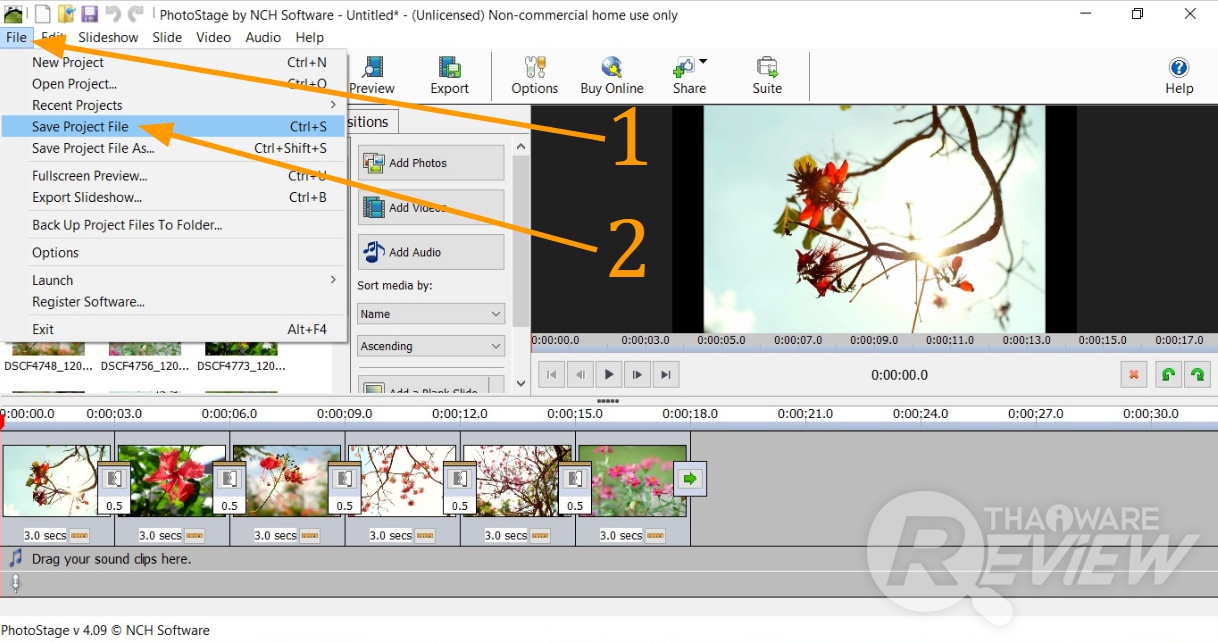Click the New Project icon in the title bar

click(43, 14)
